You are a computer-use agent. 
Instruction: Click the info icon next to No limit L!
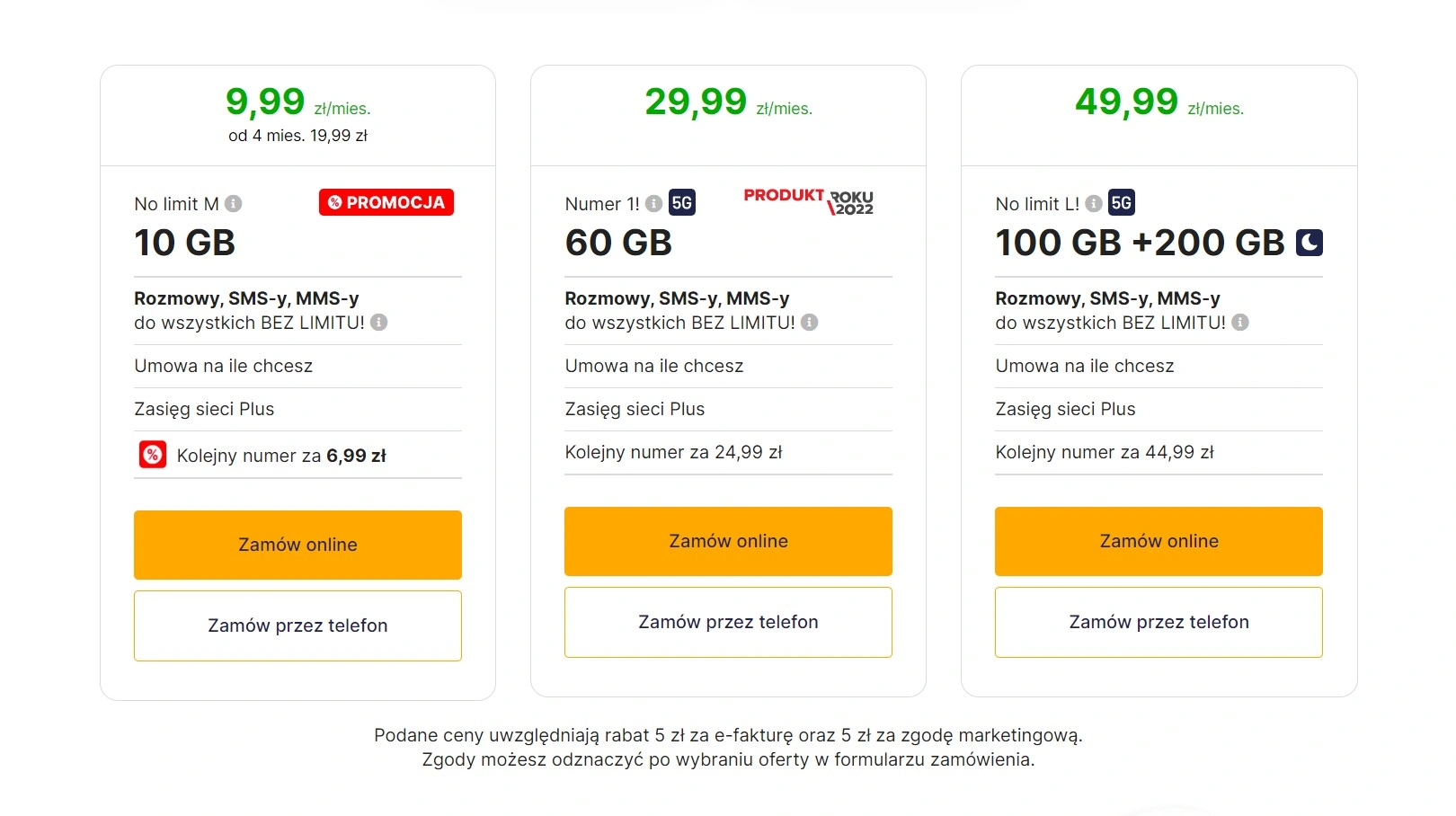tap(1094, 204)
